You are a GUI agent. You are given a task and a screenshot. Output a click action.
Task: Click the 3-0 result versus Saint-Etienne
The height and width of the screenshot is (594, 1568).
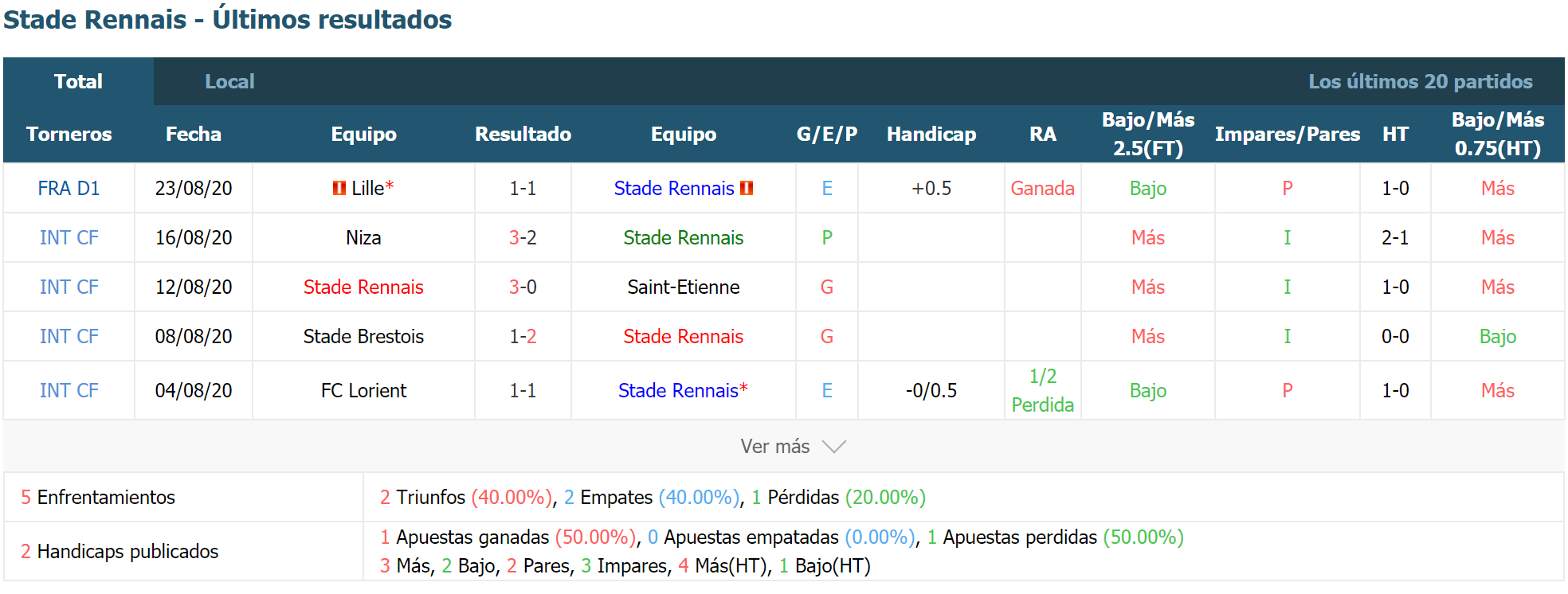point(523,287)
